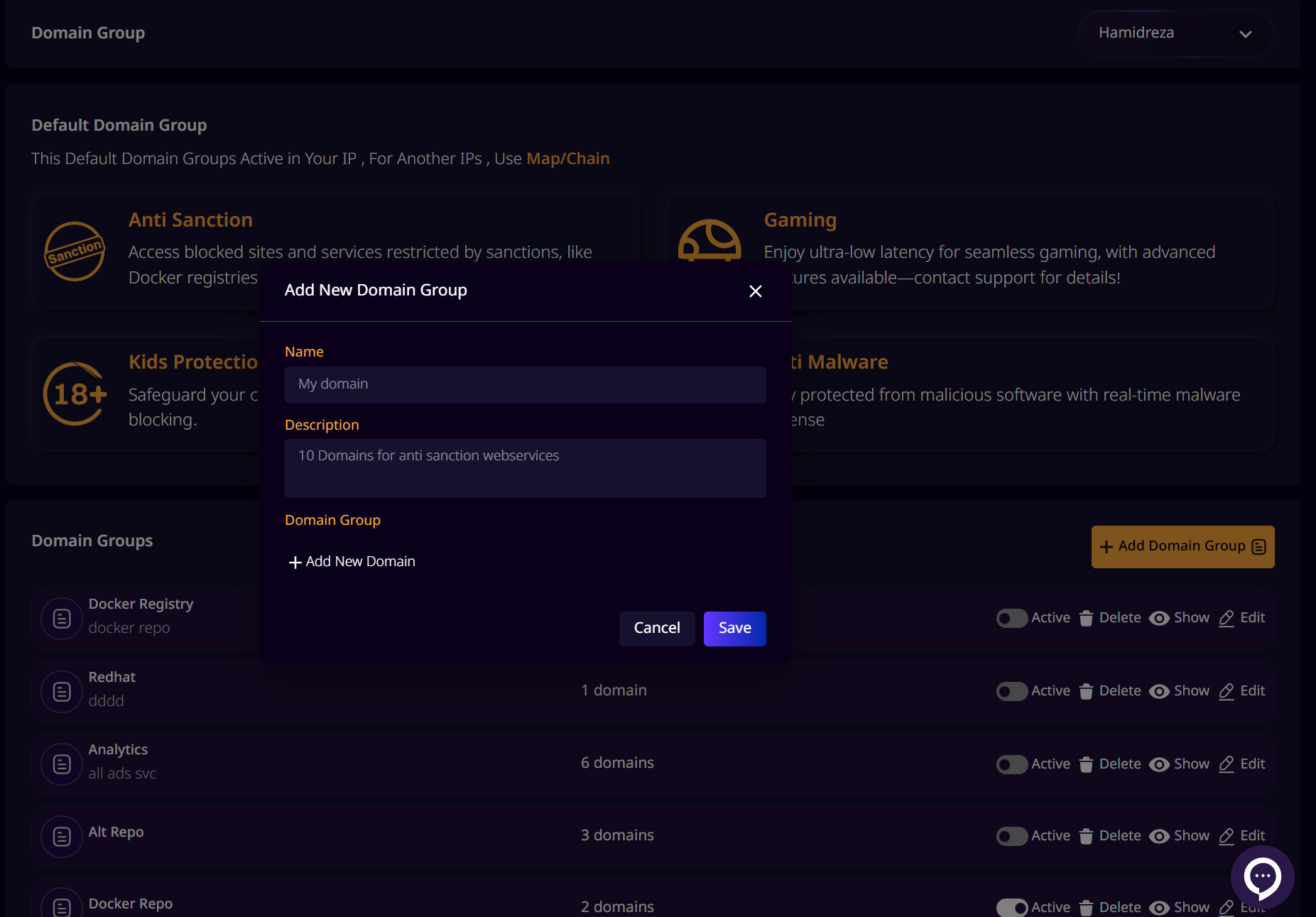
Task: Toggle Active switch for Docker Registry
Action: [1011, 618]
